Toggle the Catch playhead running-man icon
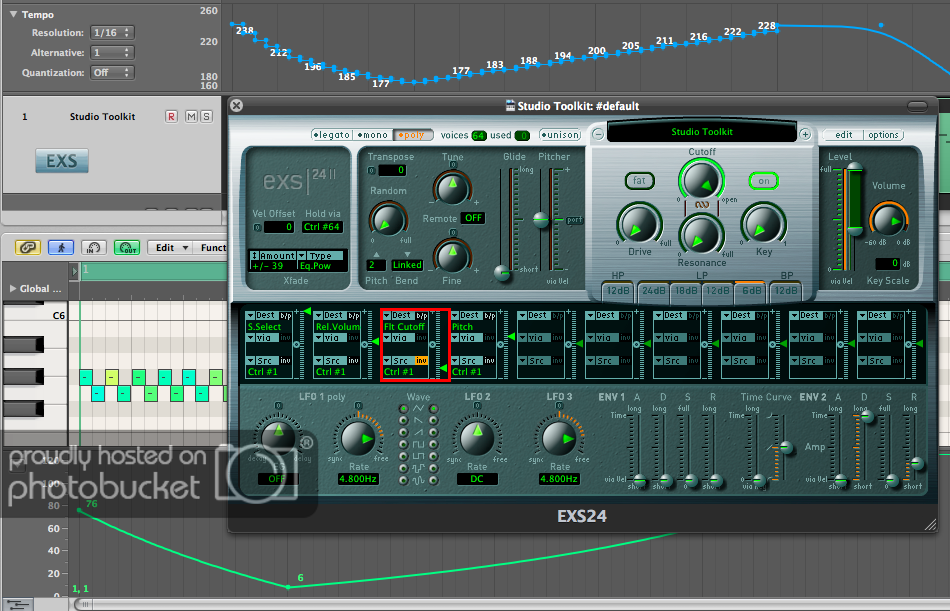The image size is (950, 611). (x=62, y=247)
